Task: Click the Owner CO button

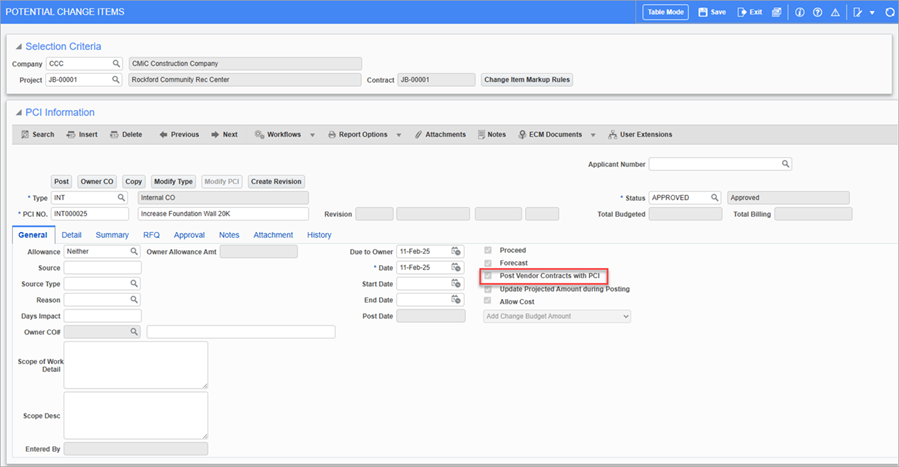Action: pos(97,182)
